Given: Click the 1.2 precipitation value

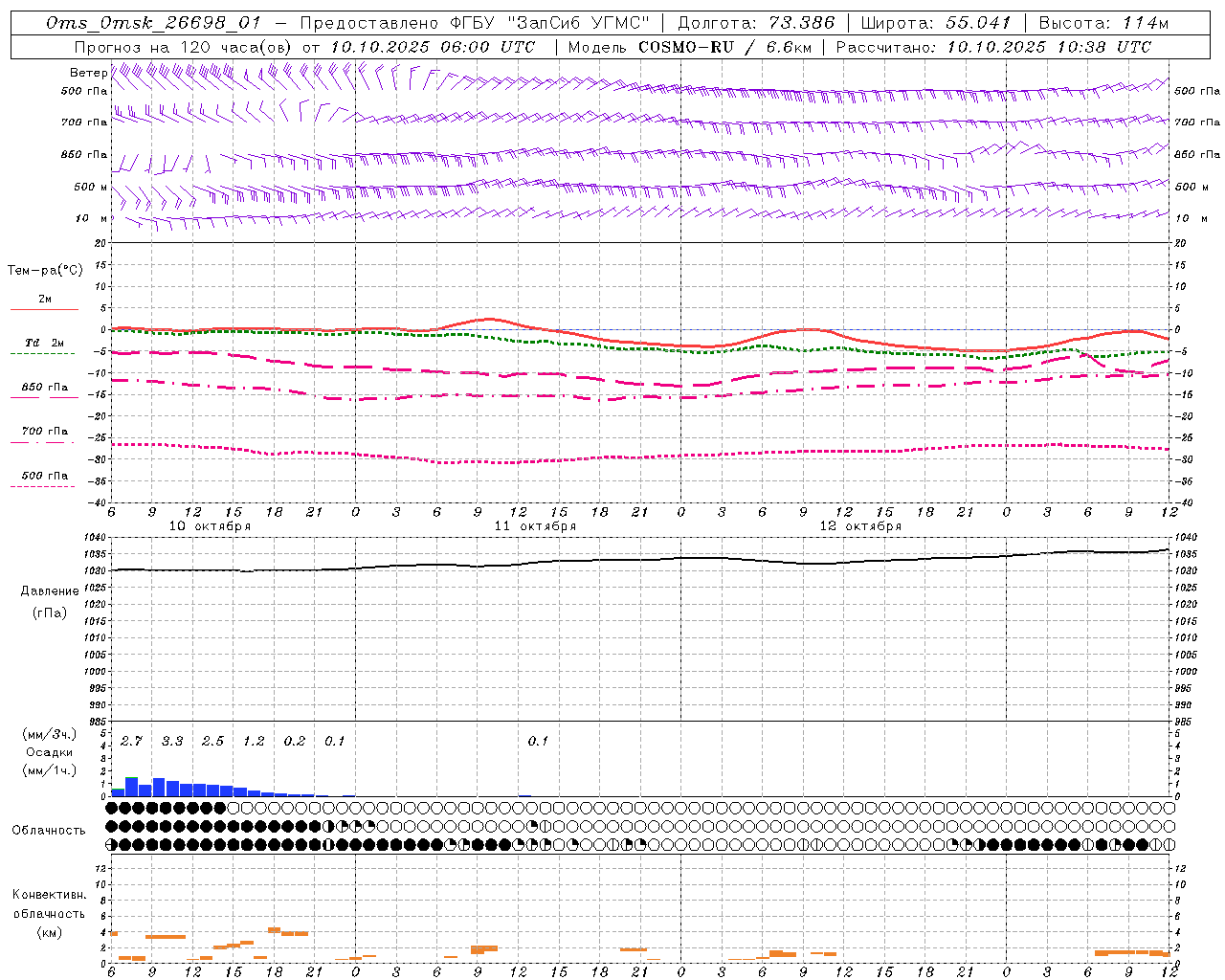Looking at the screenshot, I should coord(254,742).
